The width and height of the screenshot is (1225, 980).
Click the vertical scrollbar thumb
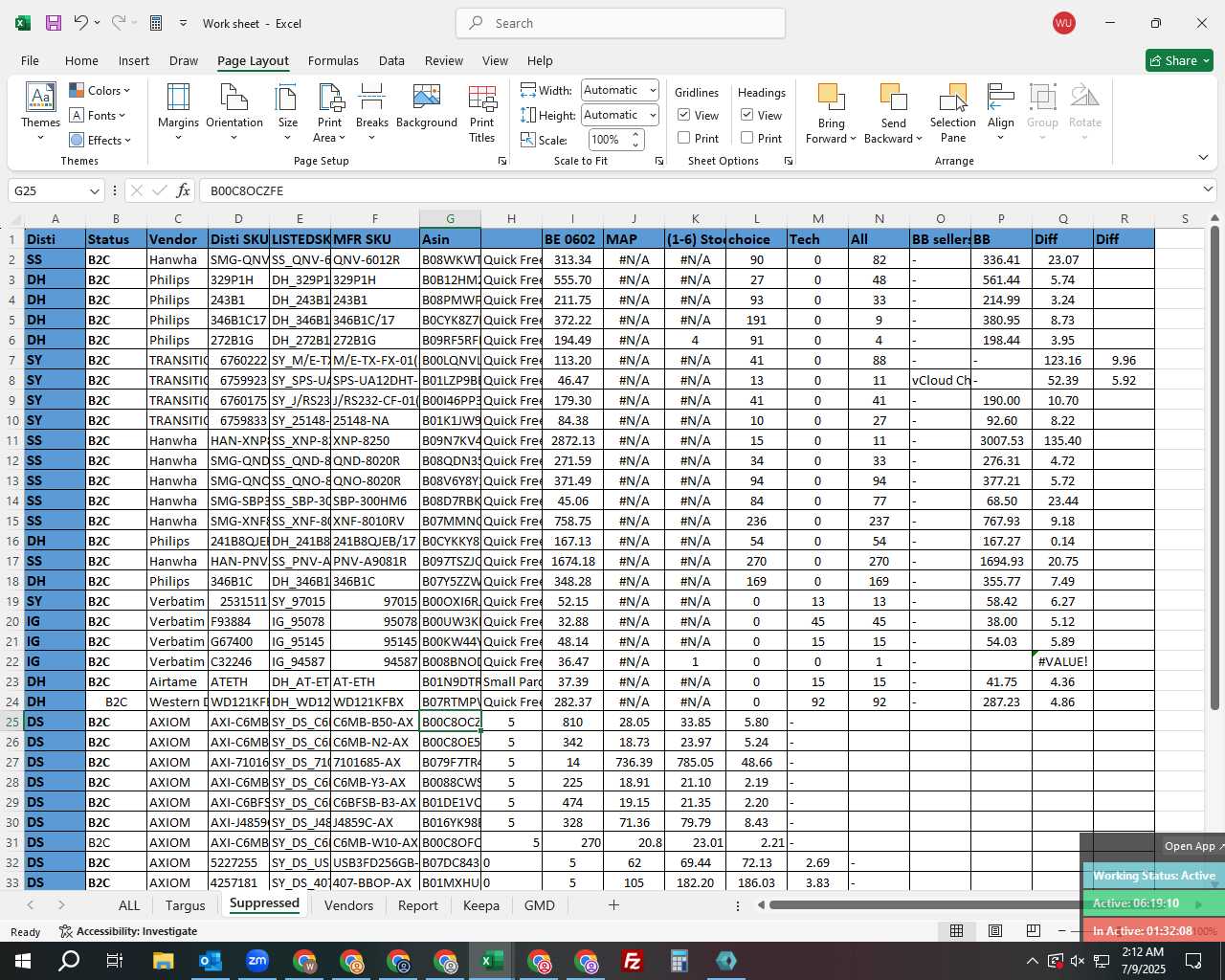(x=1215, y=469)
